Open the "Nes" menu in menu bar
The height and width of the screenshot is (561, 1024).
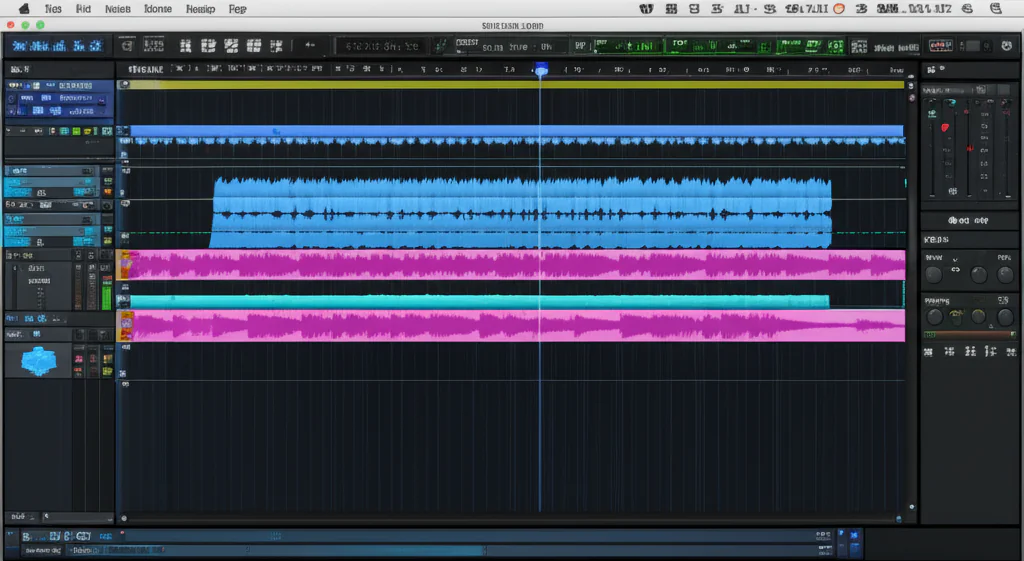coord(53,8)
